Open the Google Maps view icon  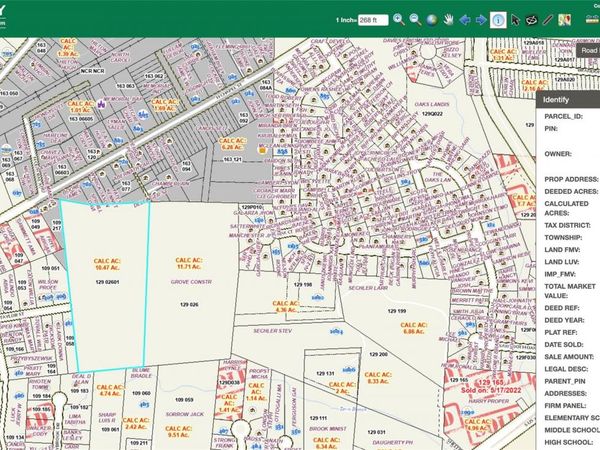coord(565,19)
